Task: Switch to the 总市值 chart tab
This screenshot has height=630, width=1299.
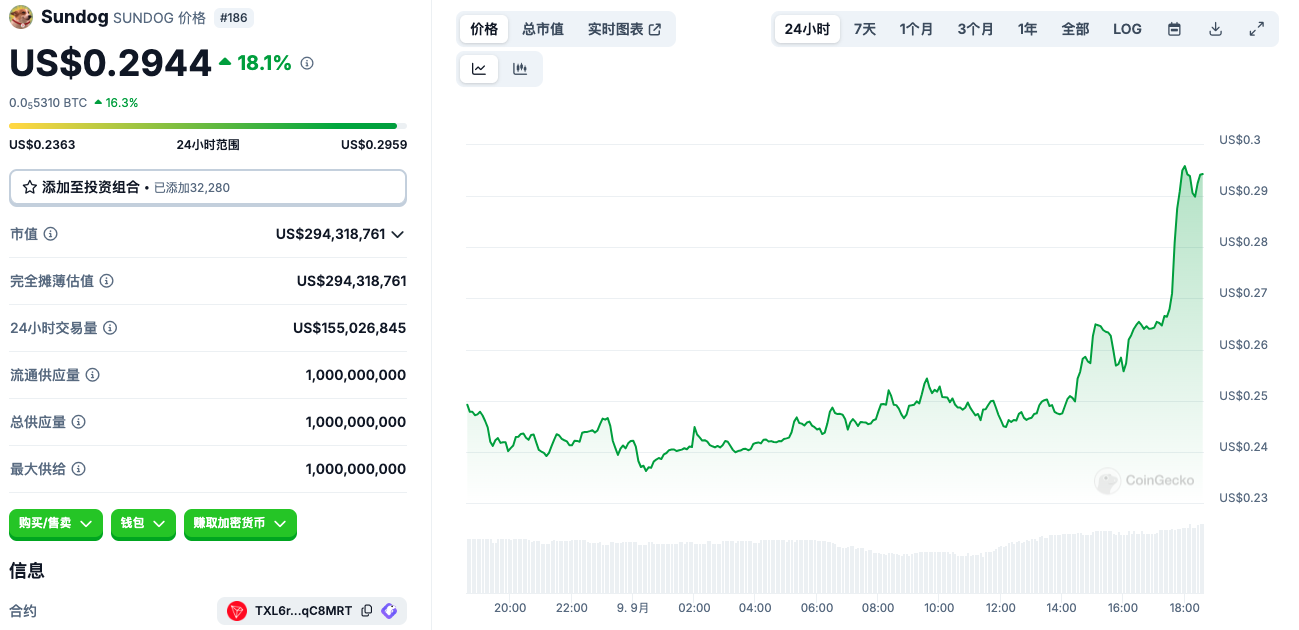Action: (543, 29)
